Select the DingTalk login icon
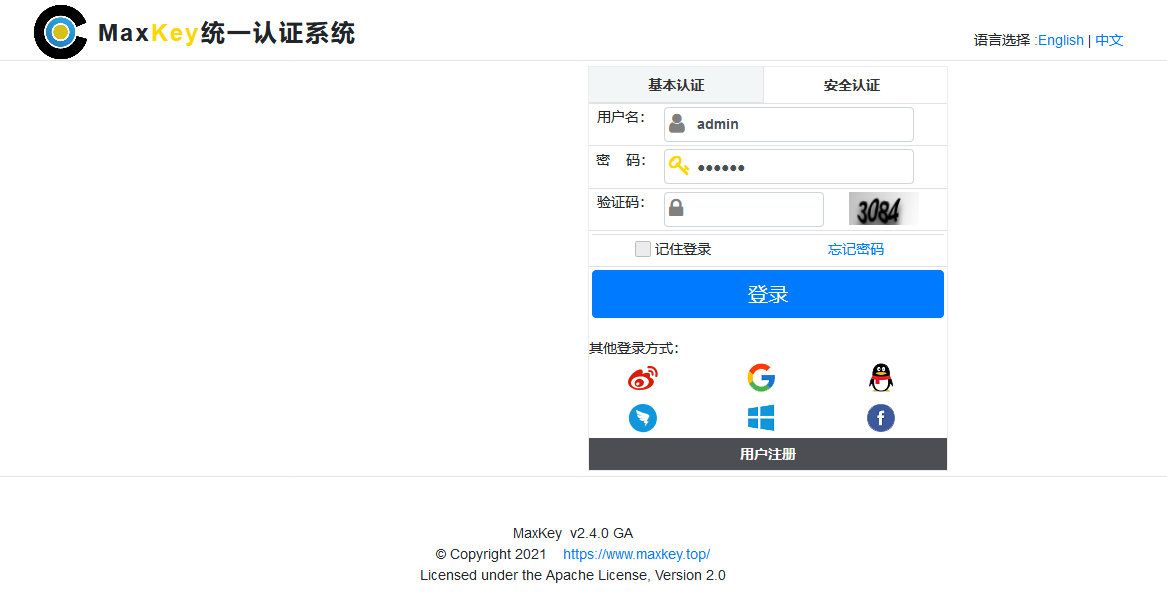The image size is (1167, 615). [643, 418]
